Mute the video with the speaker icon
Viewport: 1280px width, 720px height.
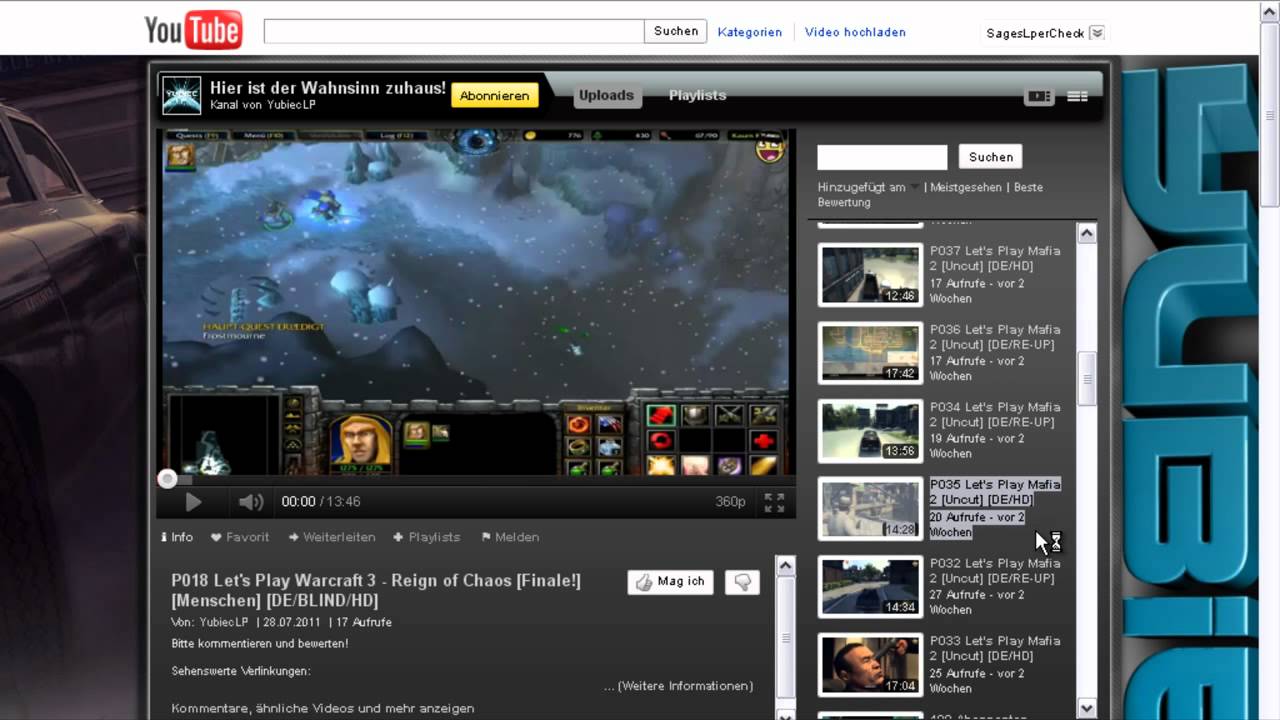[x=250, y=502]
